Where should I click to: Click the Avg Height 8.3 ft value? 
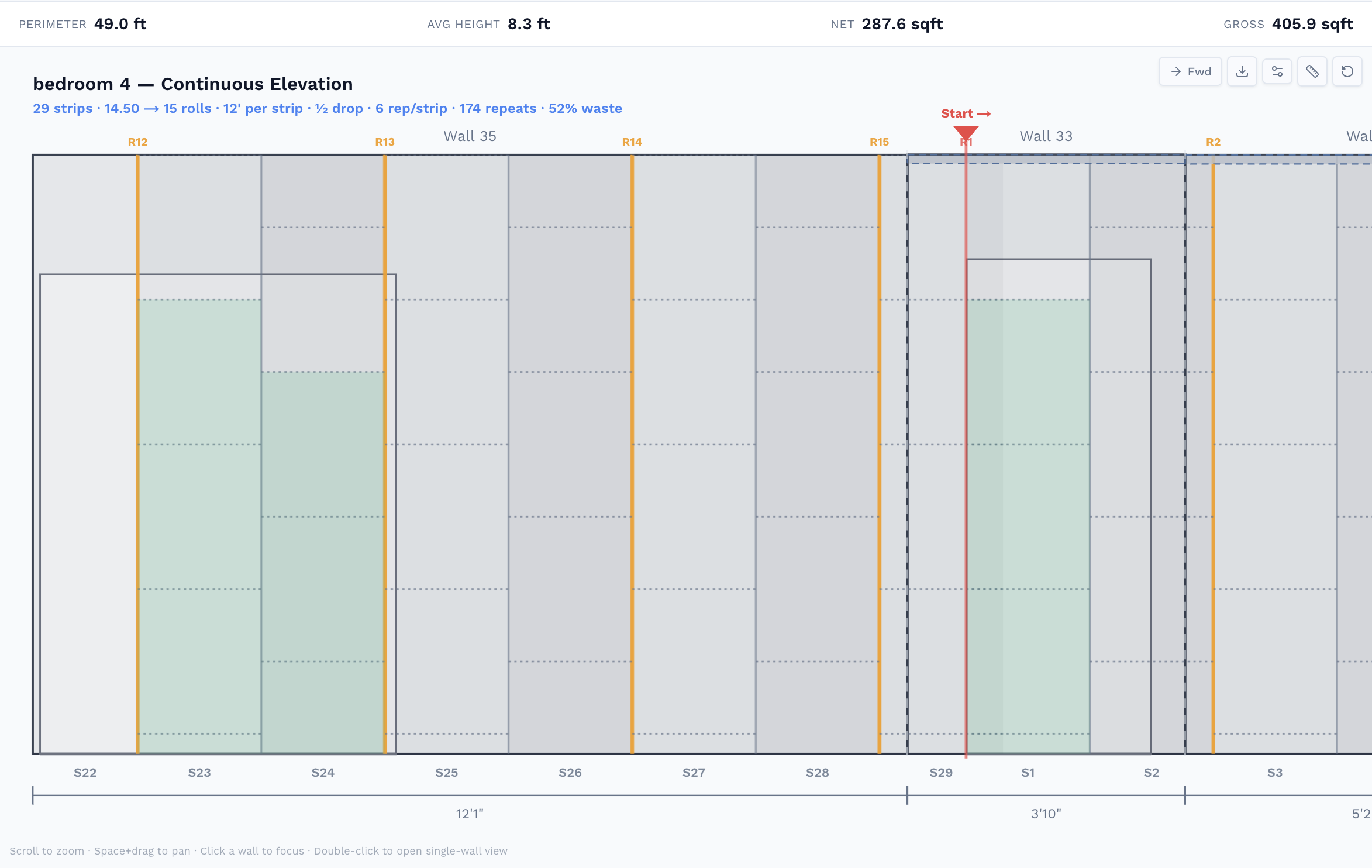click(529, 24)
